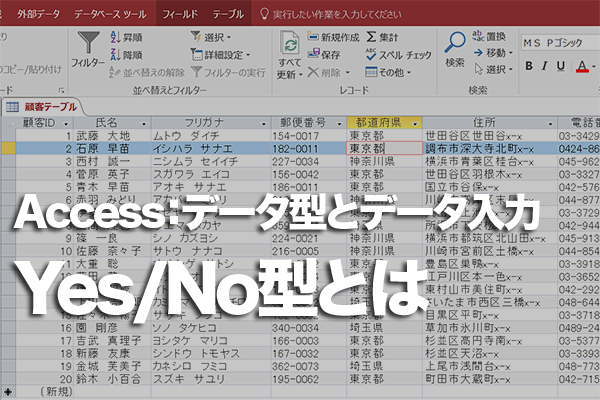
Task: Open 置換 replace tool
Action: 489,36
